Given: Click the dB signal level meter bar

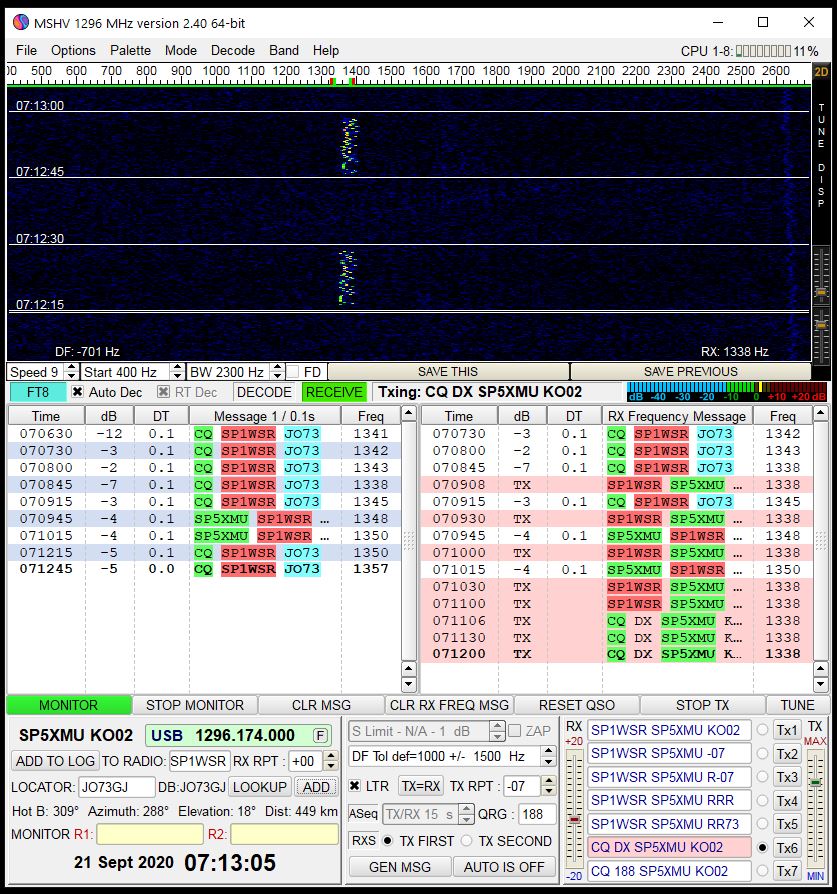Looking at the screenshot, I should pyautogui.click(x=726, y=392).
